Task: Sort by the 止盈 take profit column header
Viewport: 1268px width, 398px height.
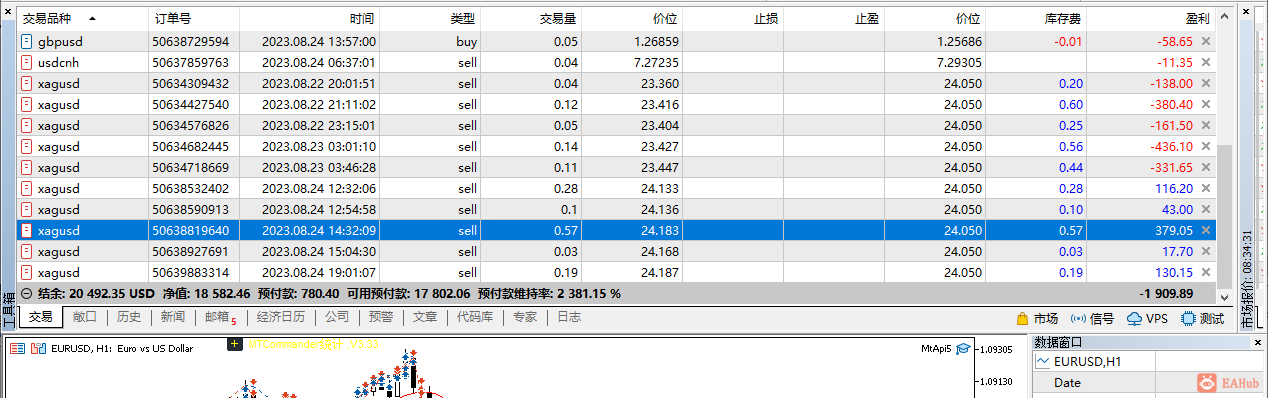Action: tap(834, 18)
